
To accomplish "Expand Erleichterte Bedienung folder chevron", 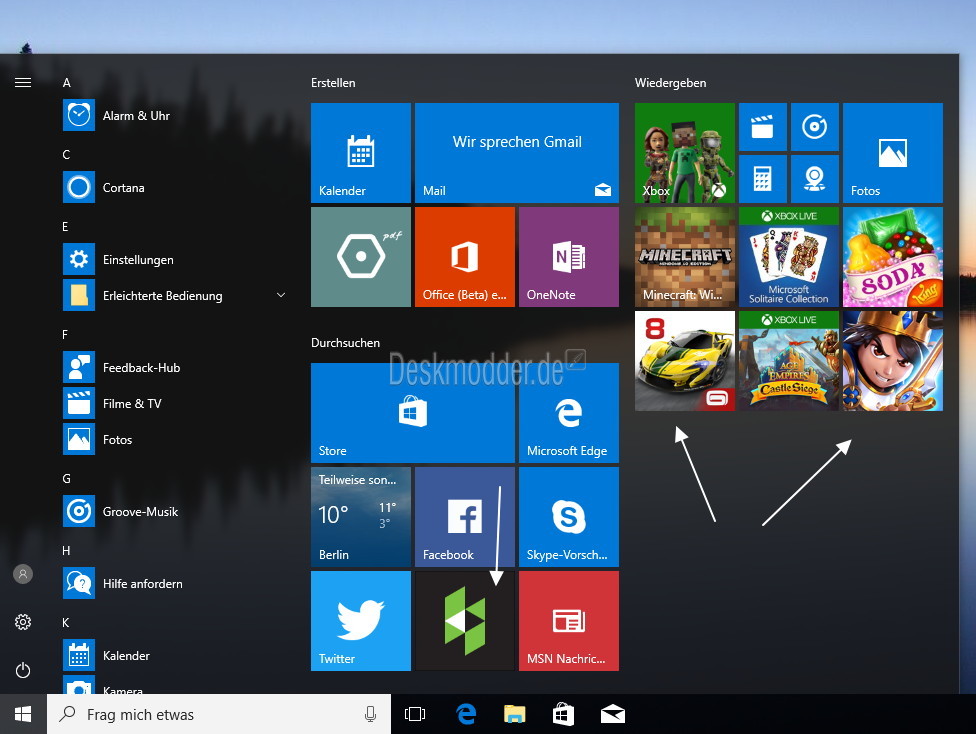I will coord(281,295).
